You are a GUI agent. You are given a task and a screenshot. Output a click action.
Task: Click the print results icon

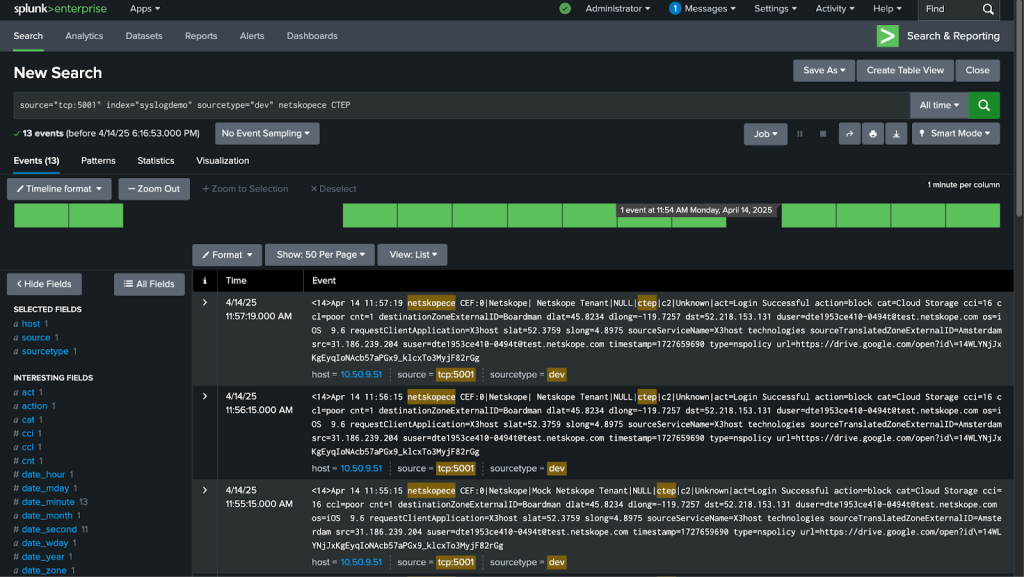pyautogui.click(x=872, y=134)
